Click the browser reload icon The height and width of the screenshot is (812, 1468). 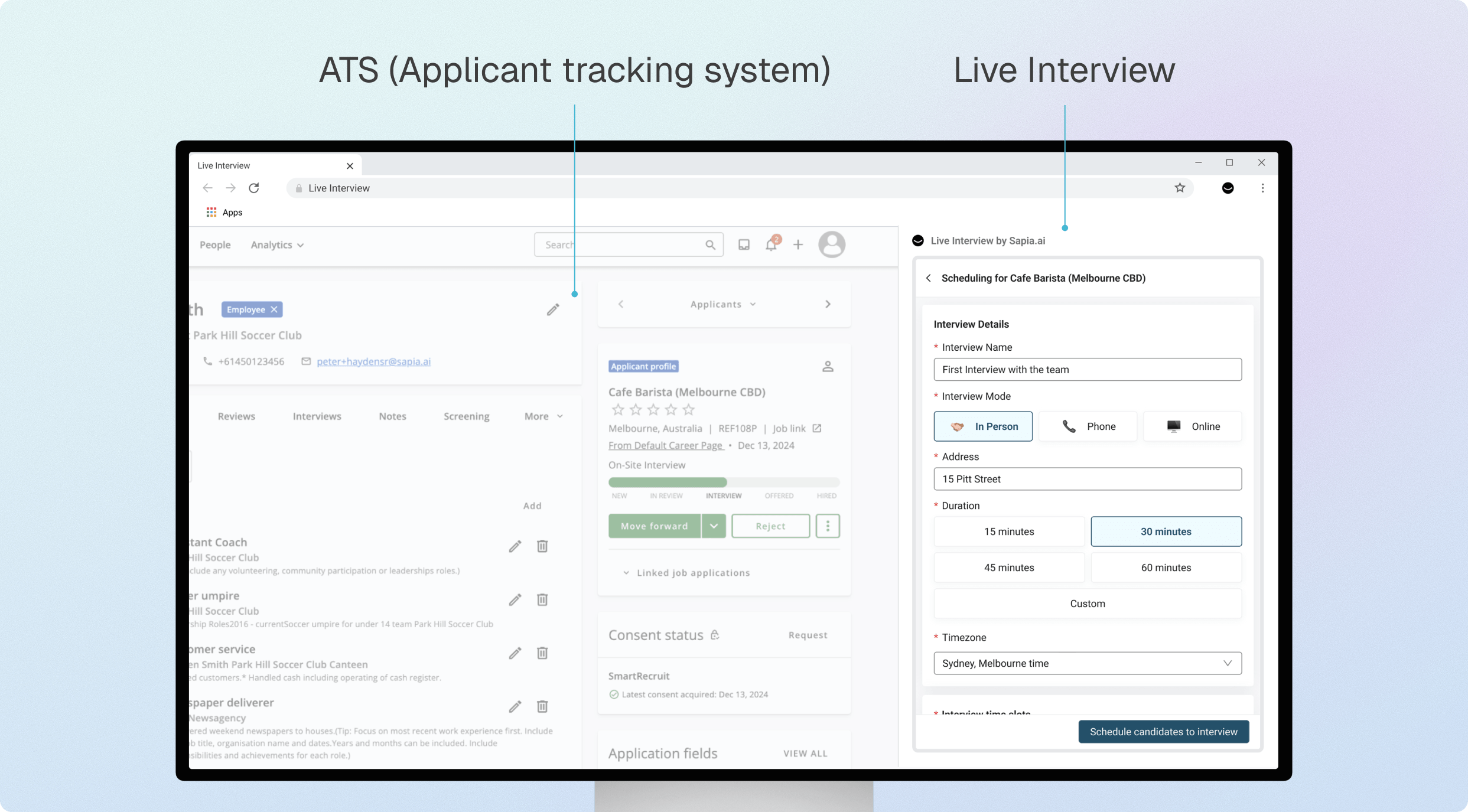pyautogui.click(x=254, y=188)
